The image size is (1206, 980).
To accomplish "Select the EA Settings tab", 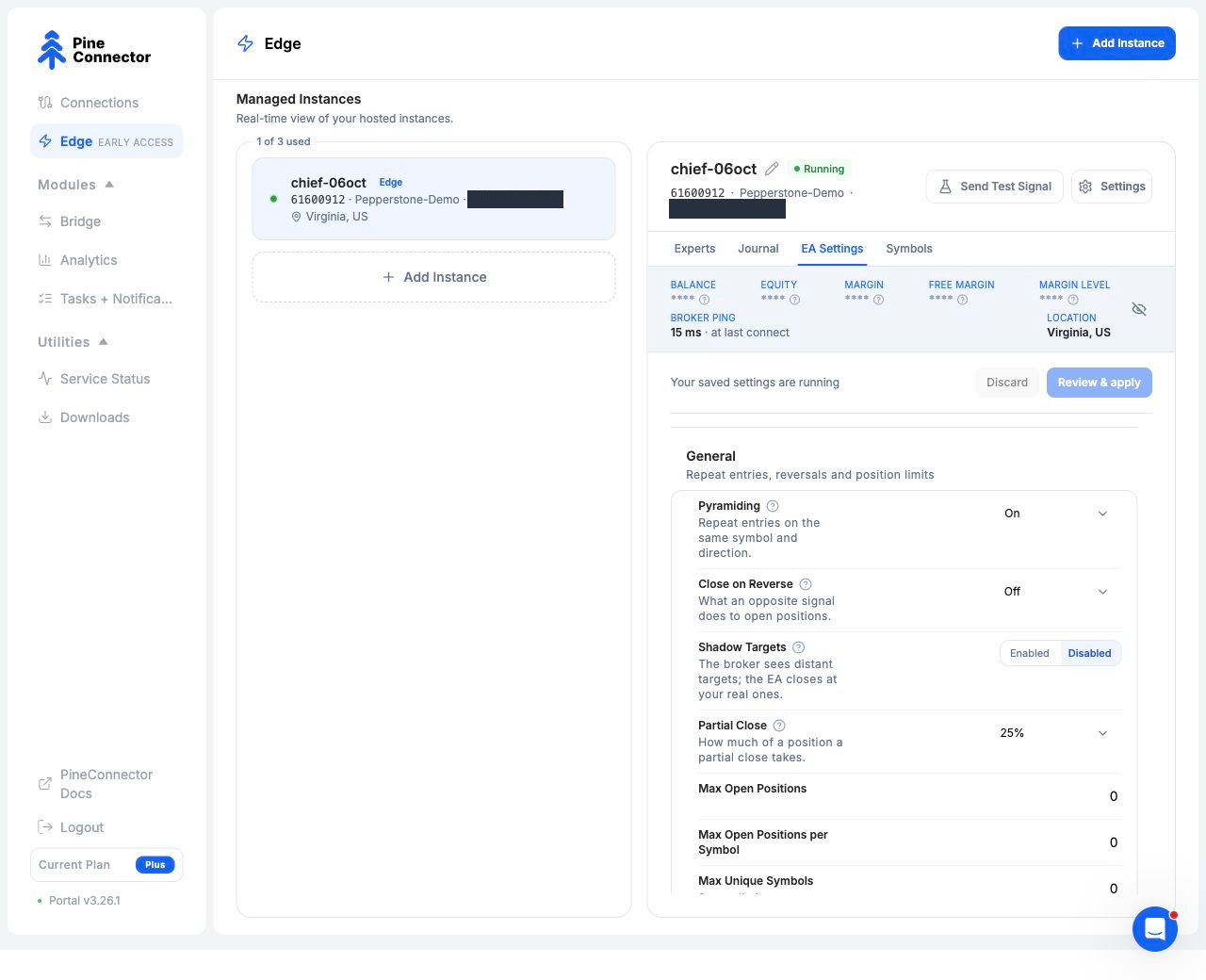I will [832, 249].
